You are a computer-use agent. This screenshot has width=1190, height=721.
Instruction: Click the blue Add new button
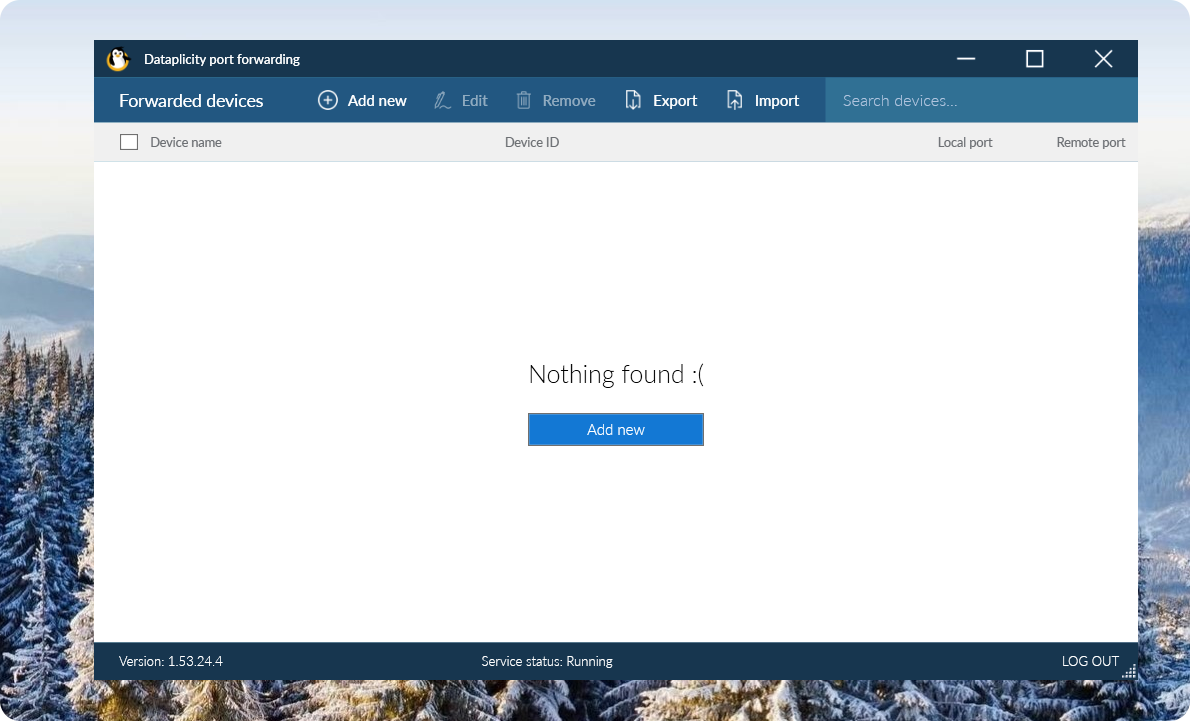615,430
